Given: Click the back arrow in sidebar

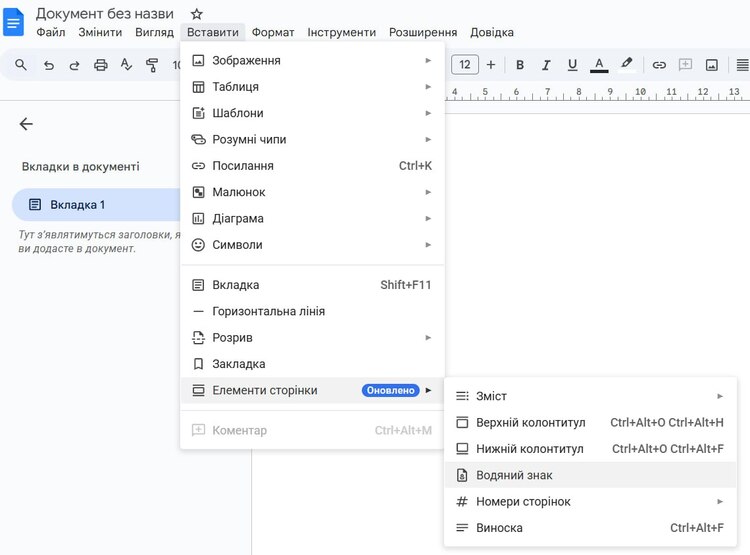Looking at the screenshot, I should coord(26,124).
